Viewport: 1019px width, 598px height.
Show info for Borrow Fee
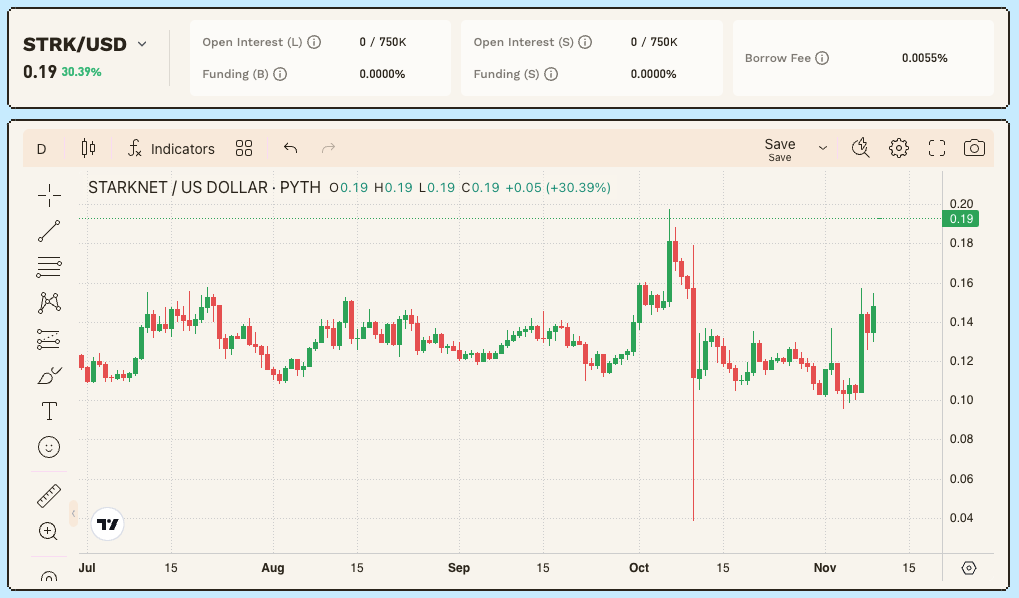click(x=822, y=58)
